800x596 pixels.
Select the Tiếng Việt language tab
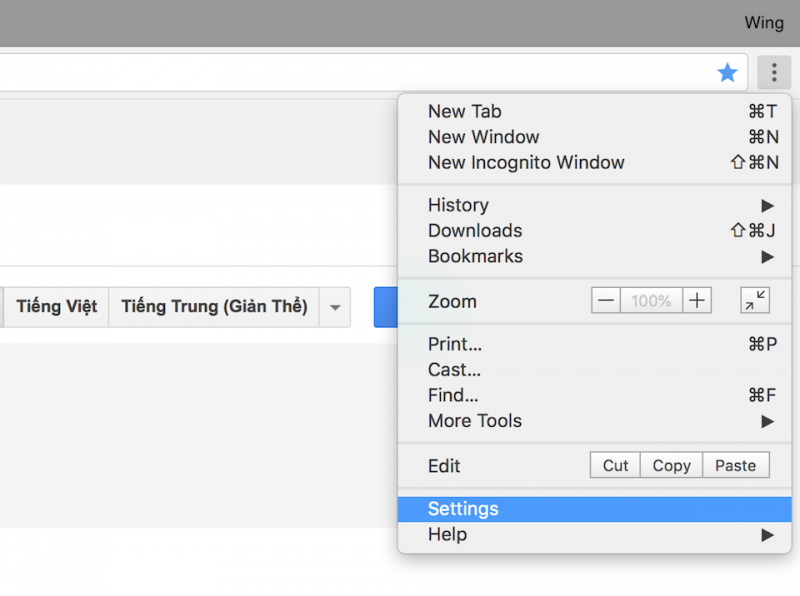click(x=56, y=307)
